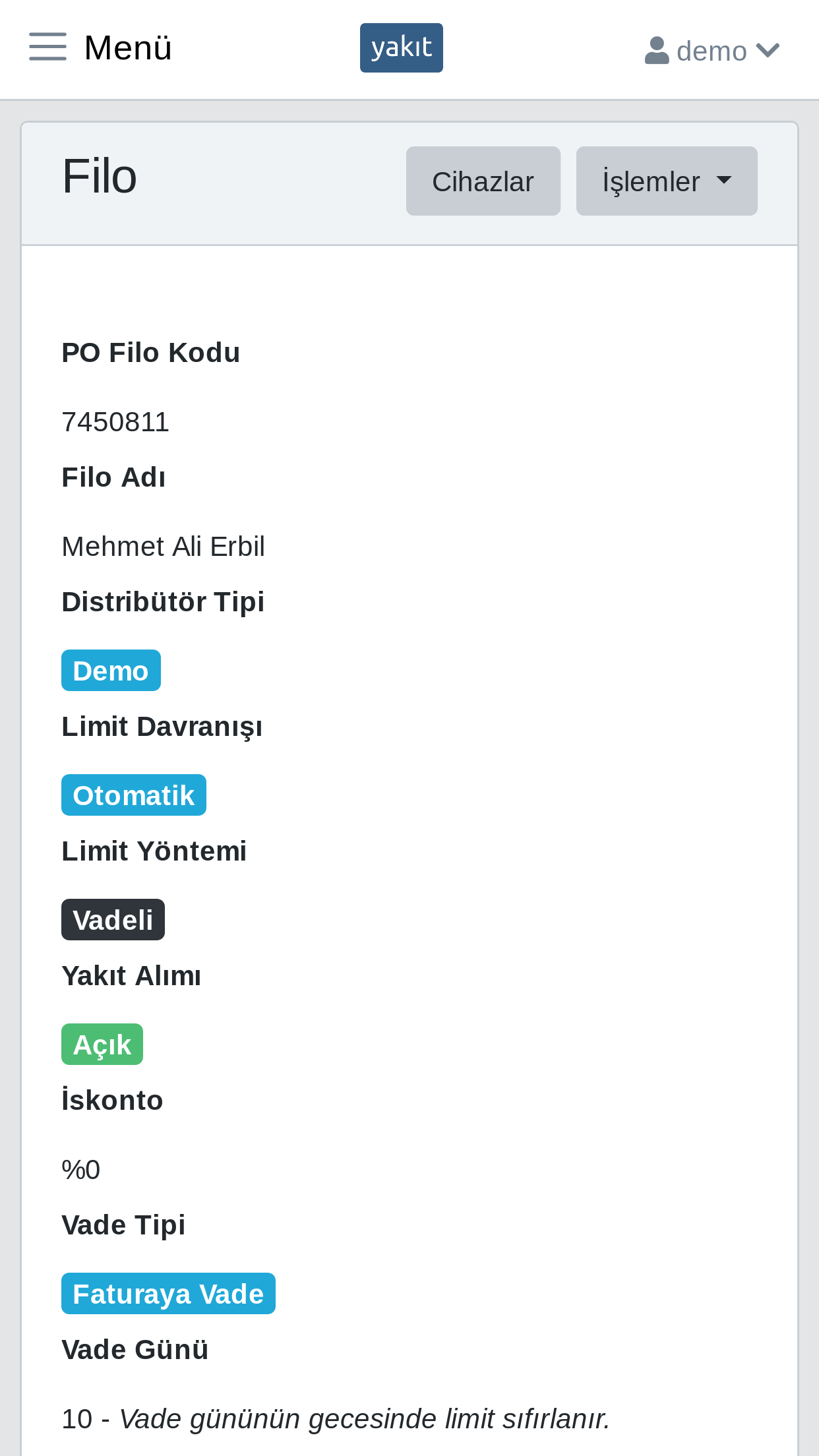
Task: Expand the demo user dropdown chevron
Action: 768,50
